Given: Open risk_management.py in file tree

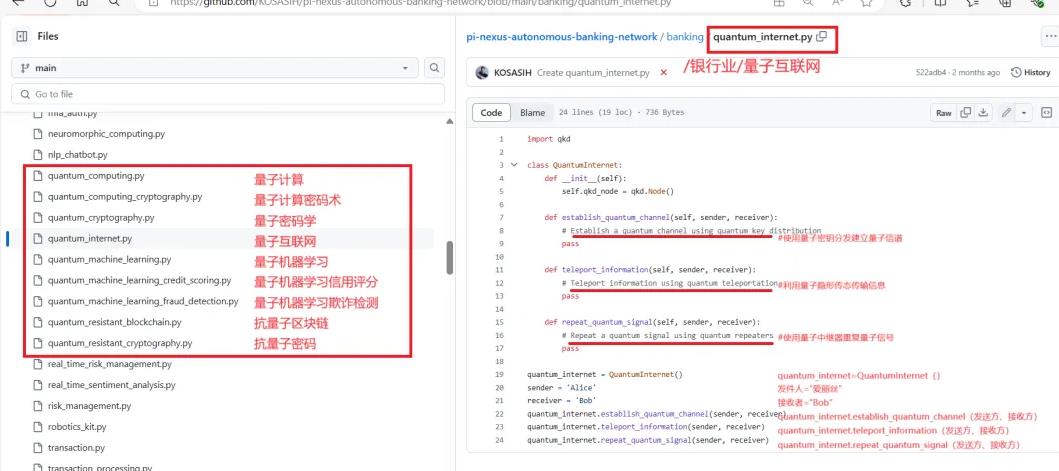Looking at the screenshot, I should [89, 406].
